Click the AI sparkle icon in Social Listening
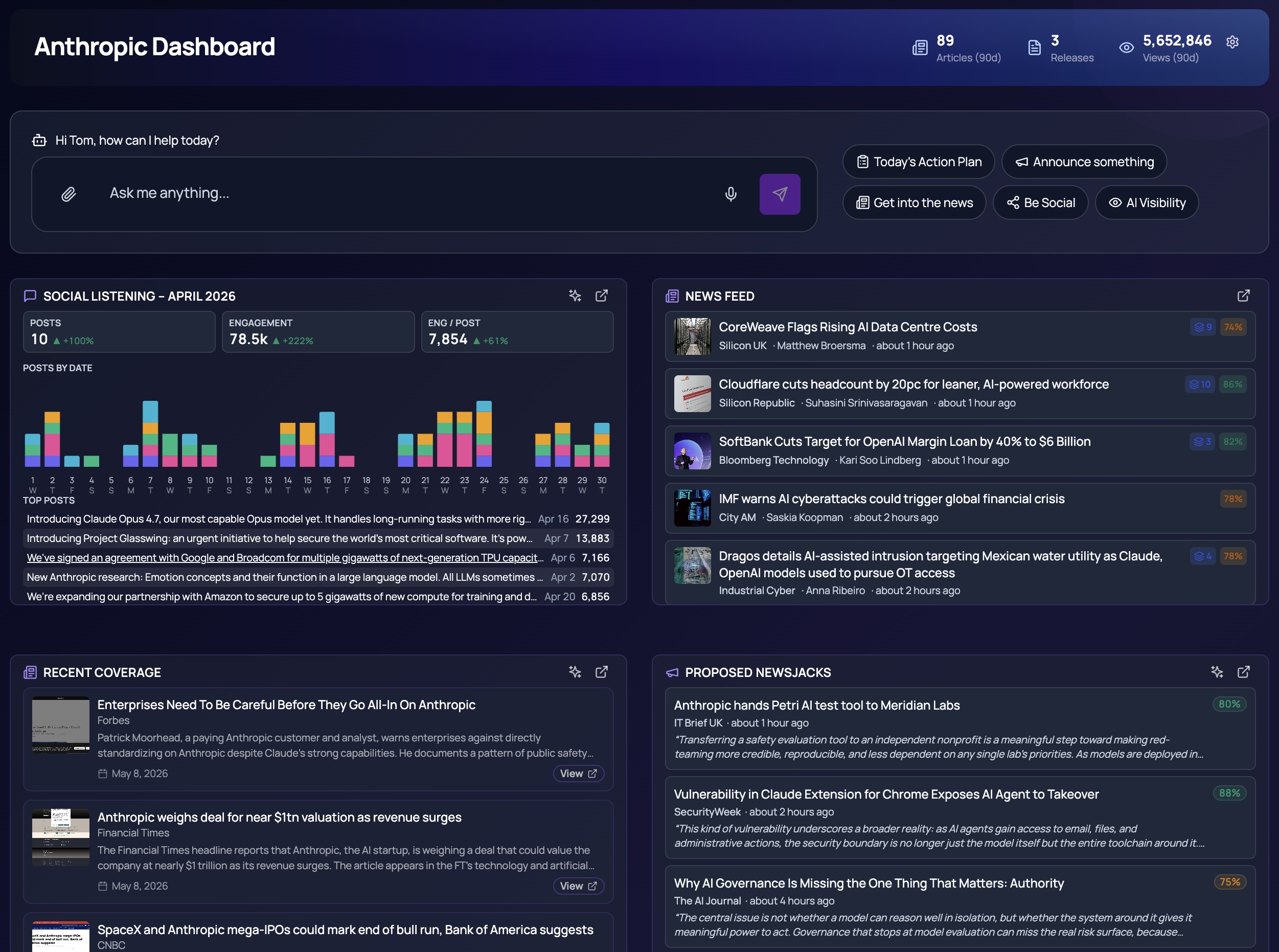This screenshot has height=952, width=1279. click(x=575, y=296)
